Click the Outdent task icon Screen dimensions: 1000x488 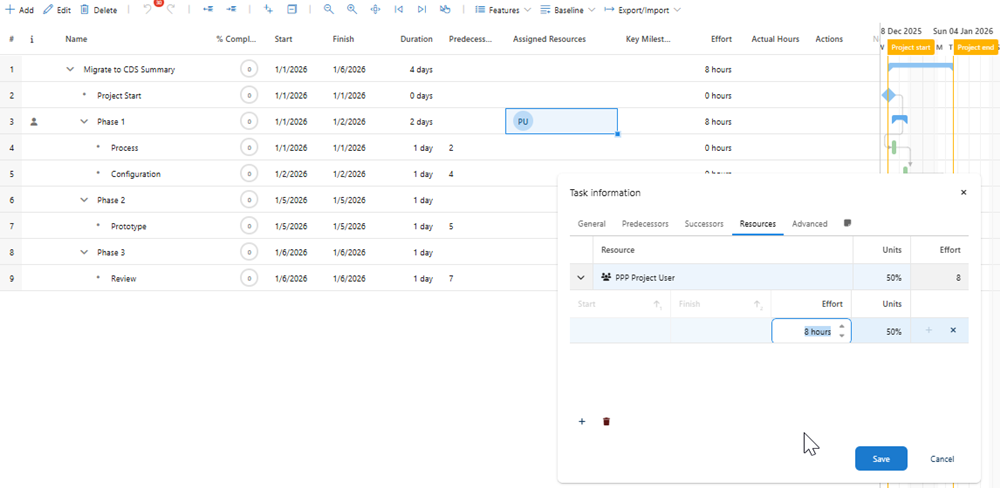pos(208,9)
